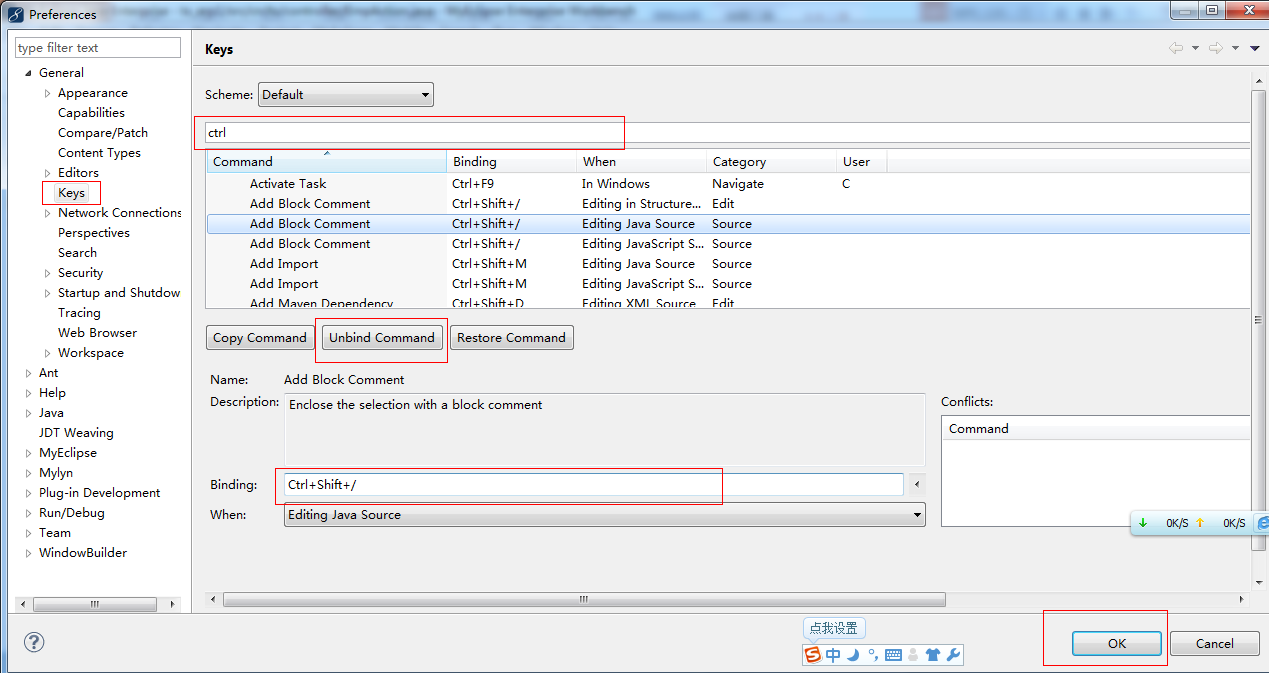Expand the Team node

[28, 533]
